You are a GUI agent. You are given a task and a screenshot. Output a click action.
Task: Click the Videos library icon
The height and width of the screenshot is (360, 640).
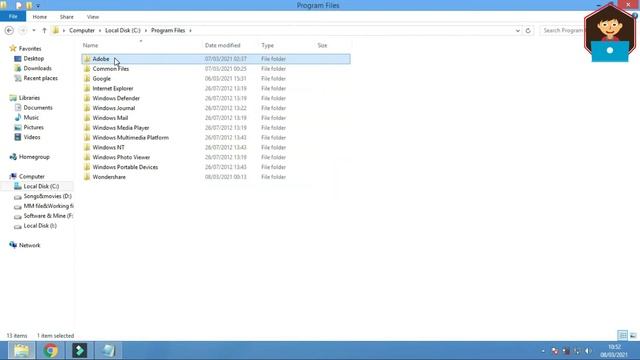coord(18,137)
